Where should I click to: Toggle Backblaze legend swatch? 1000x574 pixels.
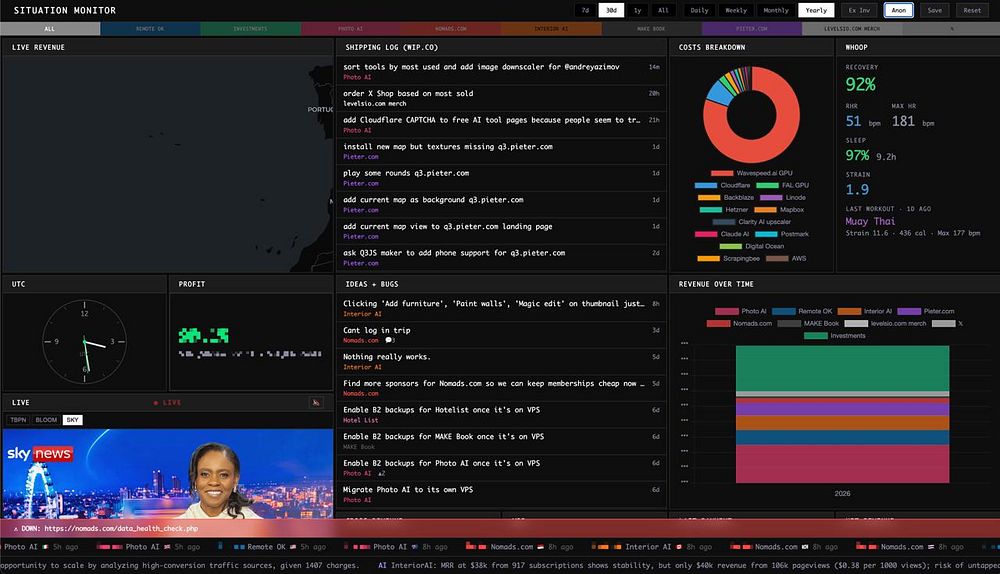click(709, 198)
